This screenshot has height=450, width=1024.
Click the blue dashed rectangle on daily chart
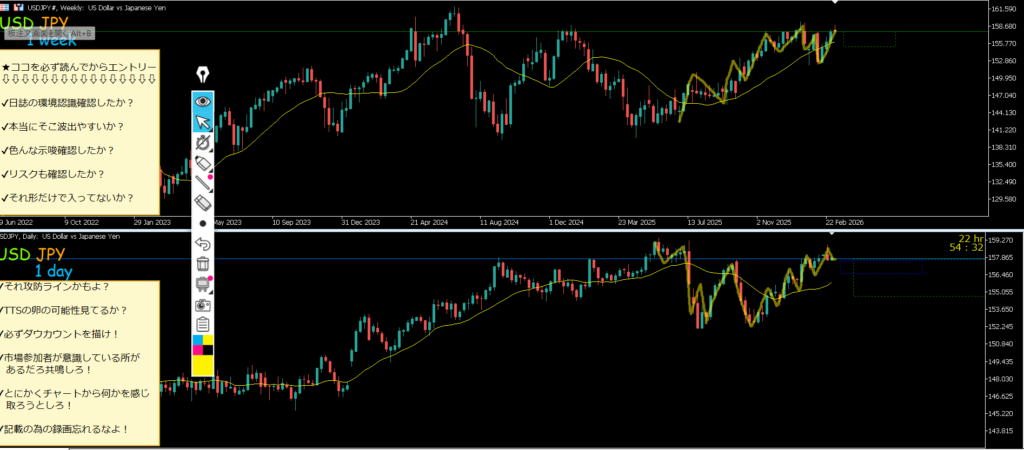click(881, 266)
